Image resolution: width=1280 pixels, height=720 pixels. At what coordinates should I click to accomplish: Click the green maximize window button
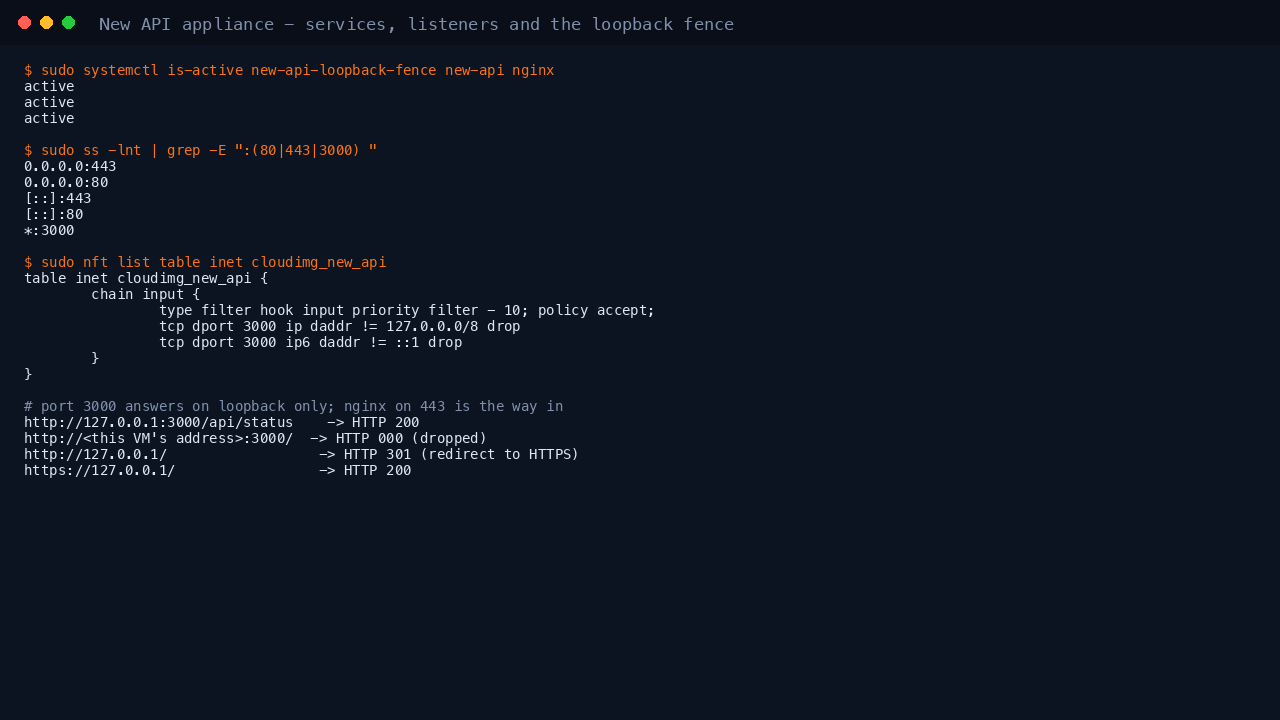click(x=68, y=23)
